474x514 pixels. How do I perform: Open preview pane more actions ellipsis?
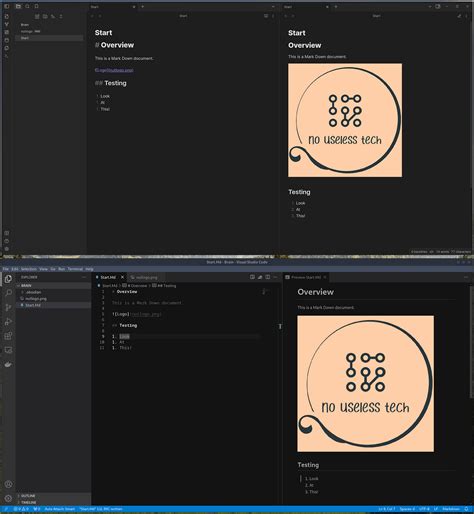pos(466,277)
